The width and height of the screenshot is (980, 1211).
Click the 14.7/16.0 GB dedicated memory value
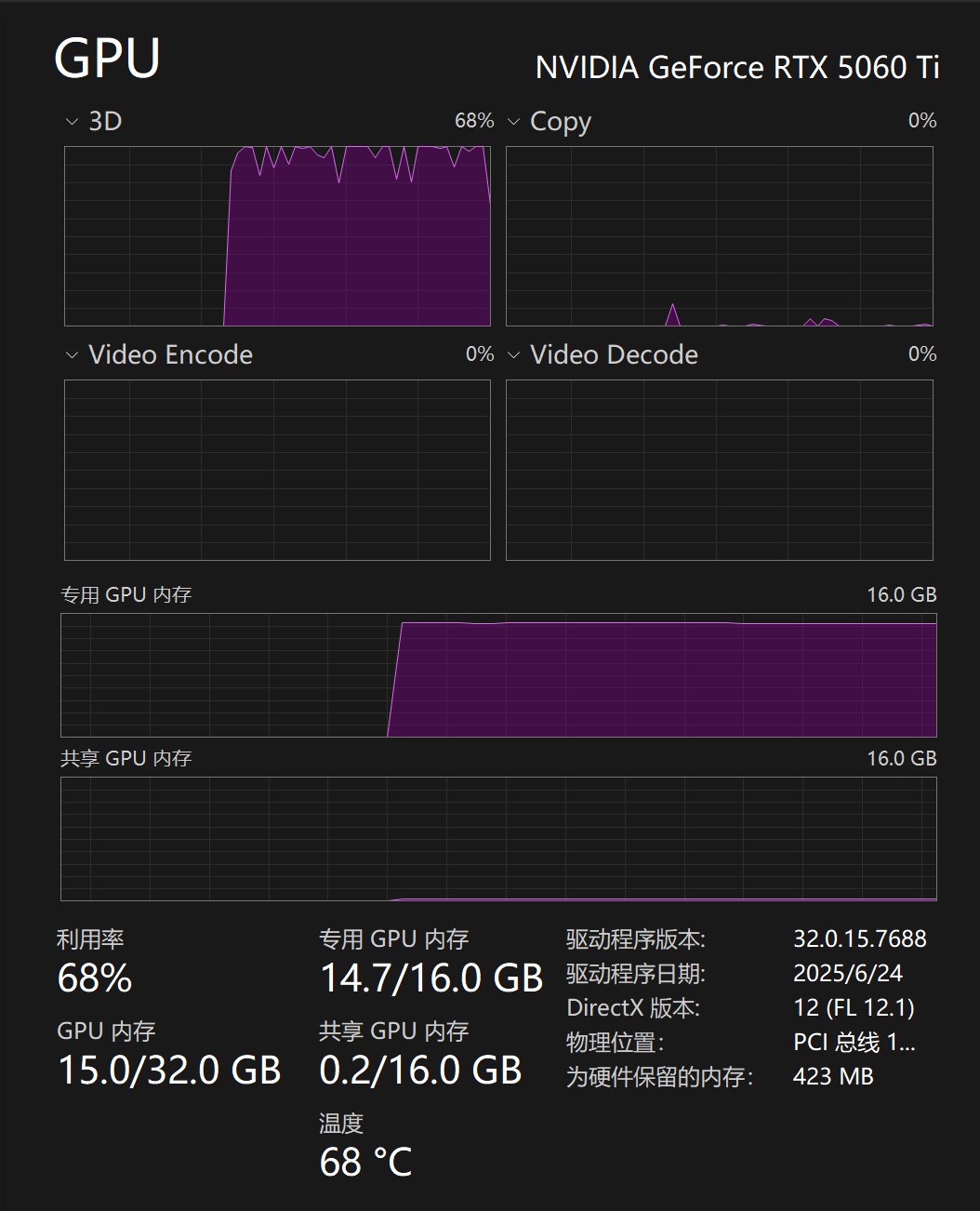pyautogui.click(x=430, y=978)
